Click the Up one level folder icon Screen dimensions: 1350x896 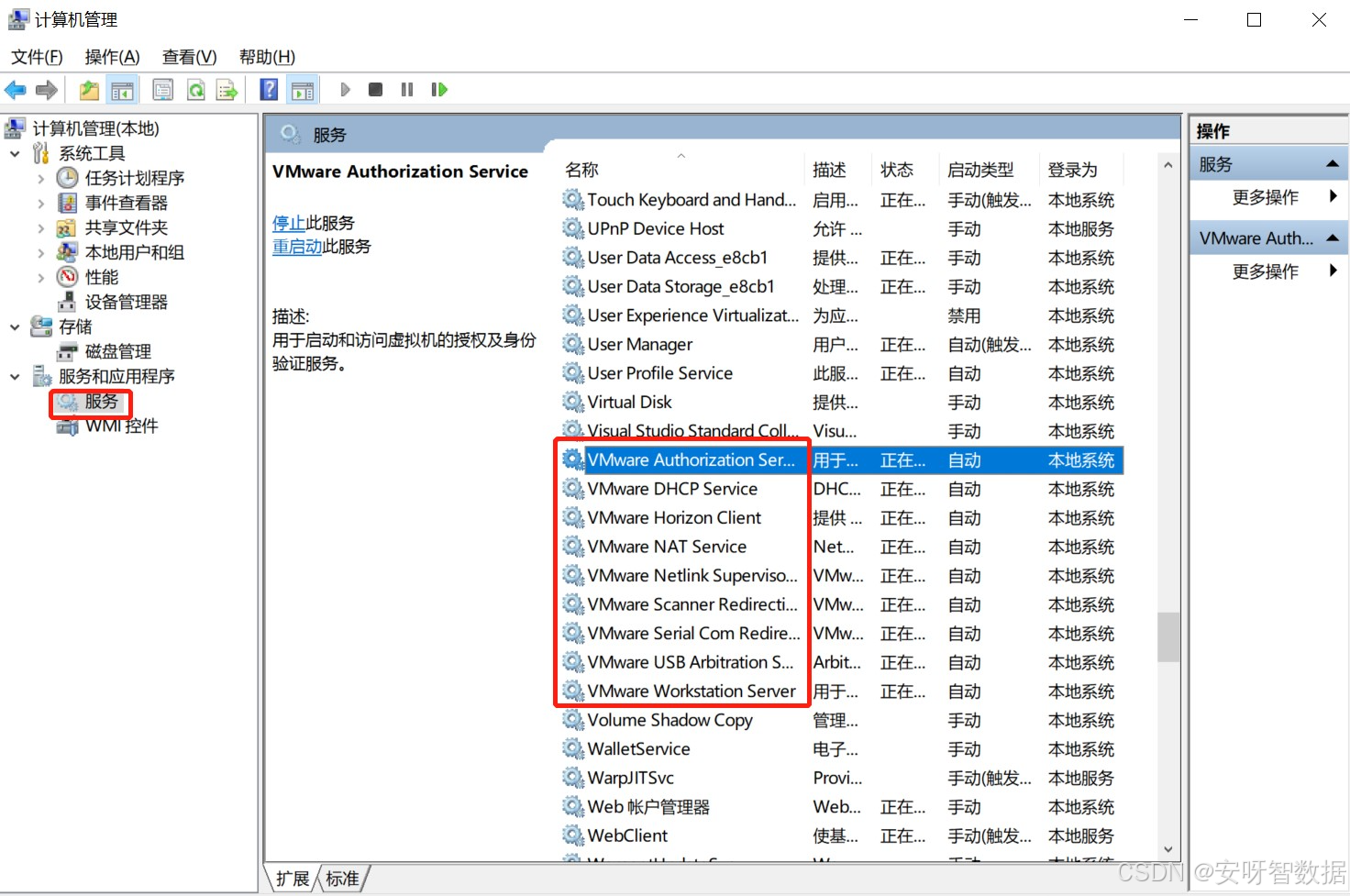tap(89, 90)
